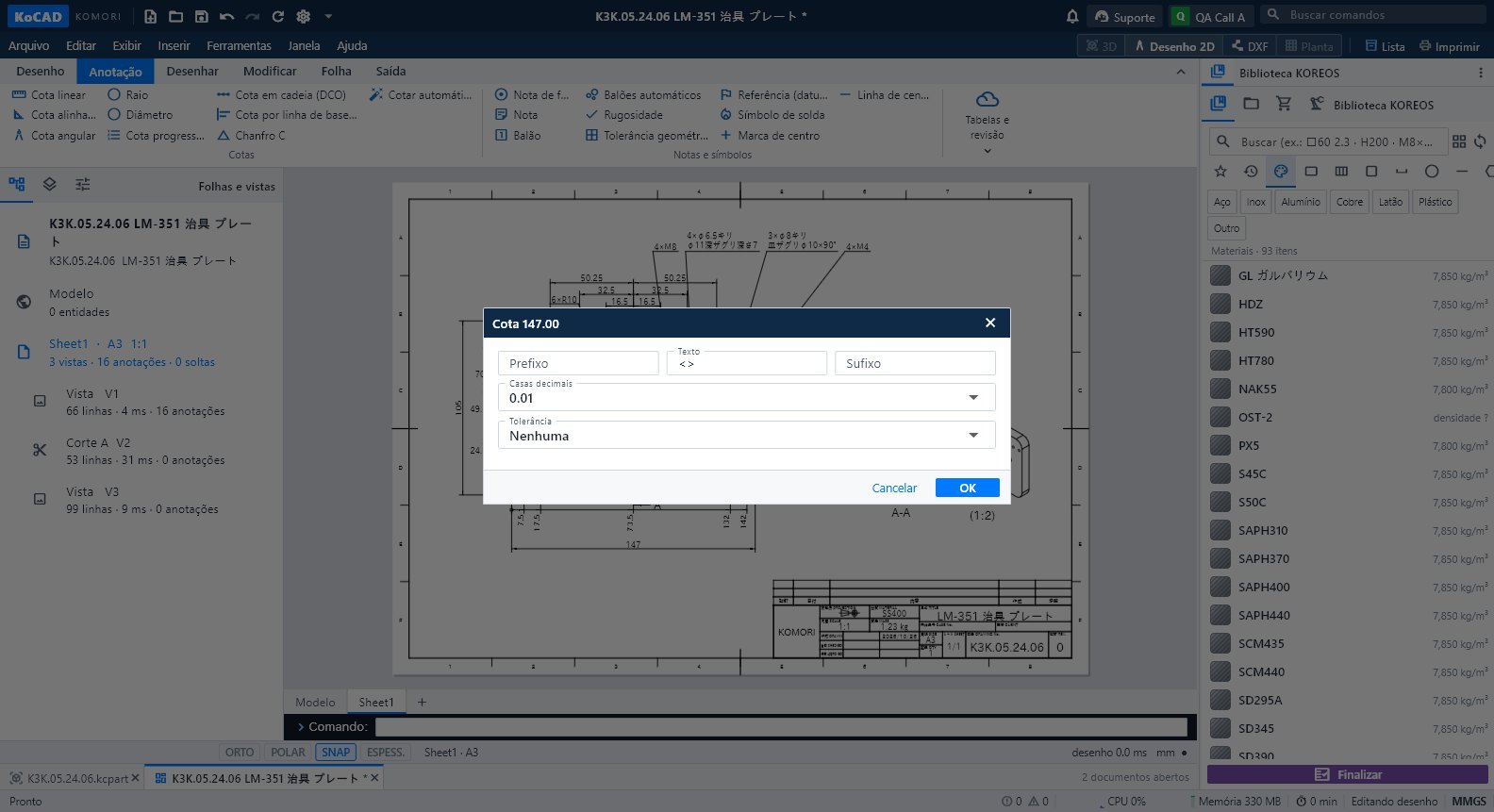Click Cancelar in the Cota dialog
Screen dimensions: 1494x812
(894, 488)
